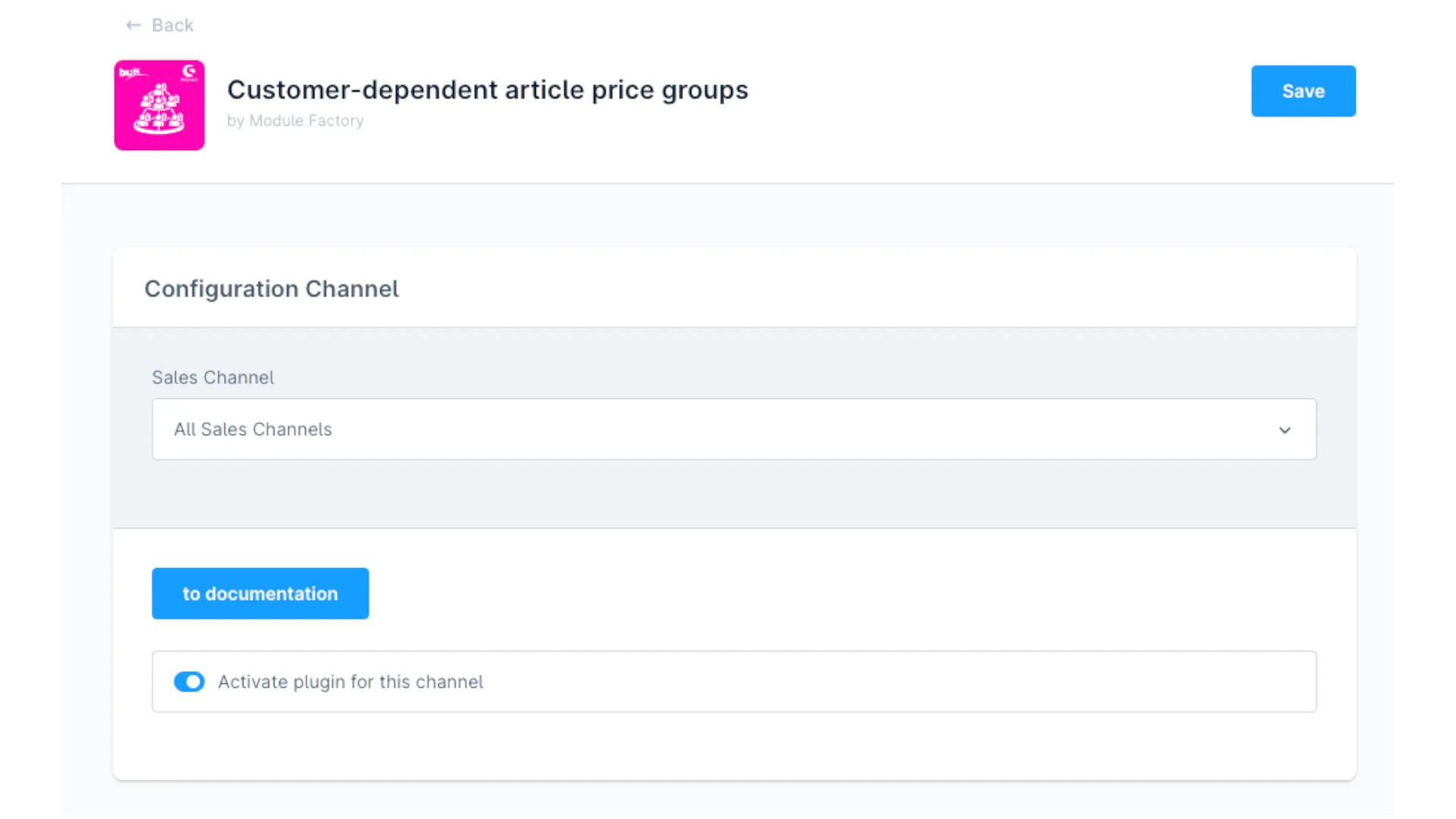This screenshot has height=819, width=1456.
Task: Click the pink plugin logo thumbnail
Action: 159,105
